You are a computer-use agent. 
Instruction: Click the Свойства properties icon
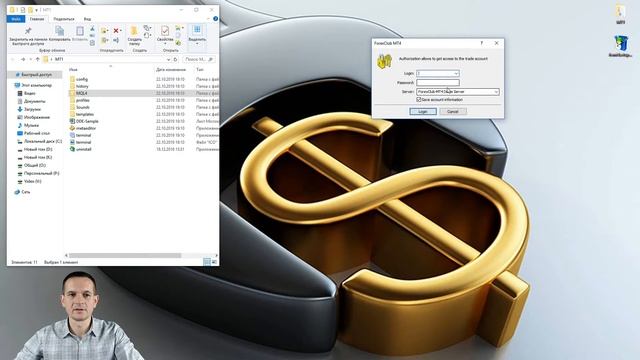pyautogui.click(x=165, y=31)
